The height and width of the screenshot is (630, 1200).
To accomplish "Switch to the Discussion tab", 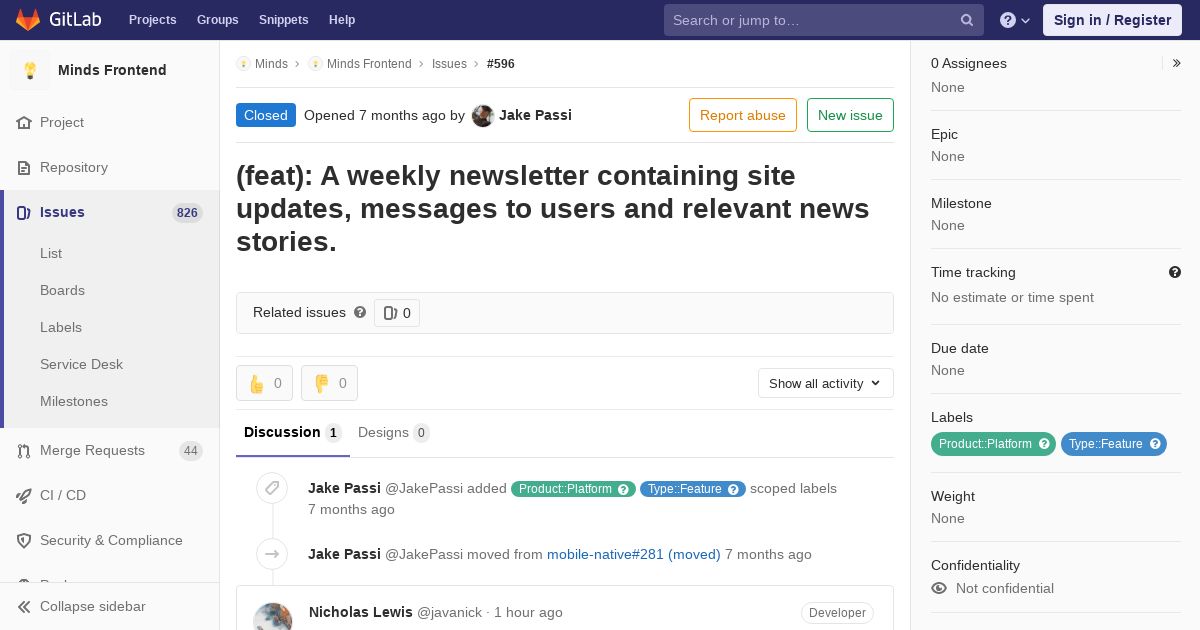I will point(293,432).
